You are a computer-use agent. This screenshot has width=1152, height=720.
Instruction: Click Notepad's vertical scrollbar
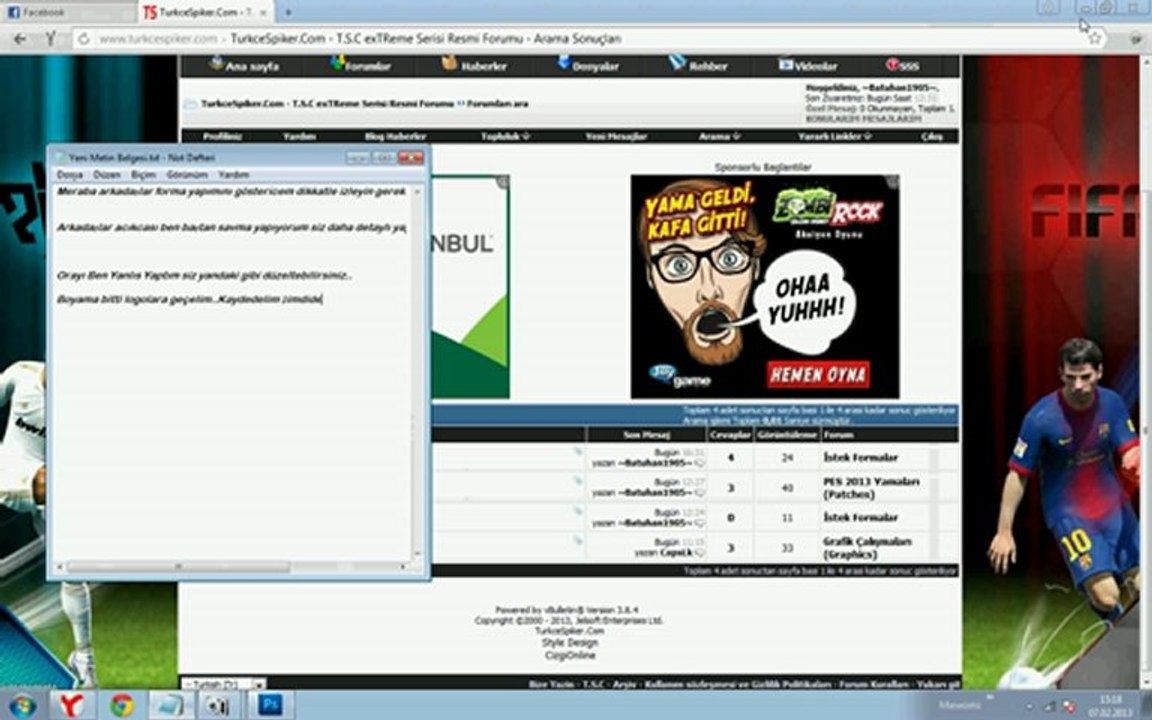417,372
